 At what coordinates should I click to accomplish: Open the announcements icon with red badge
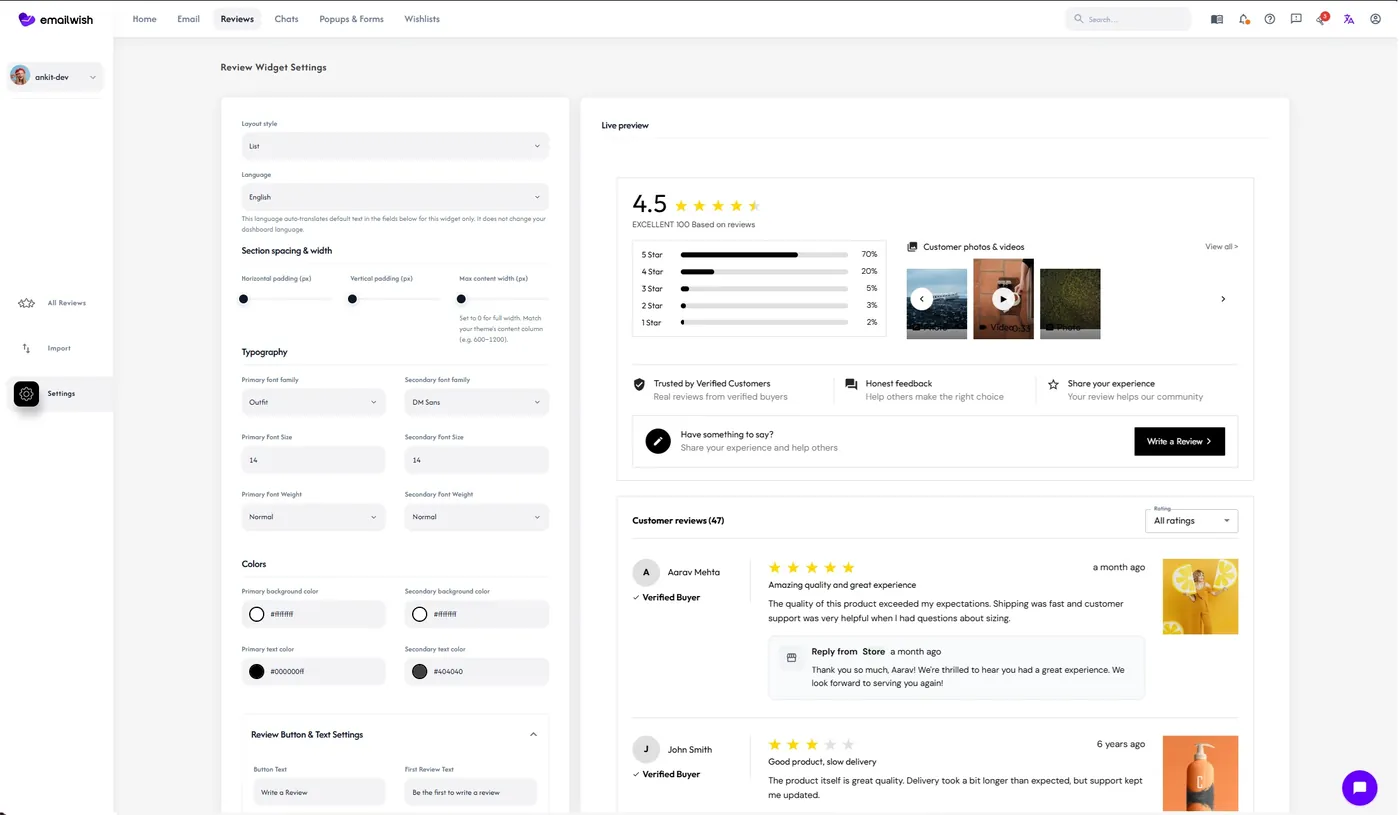1322,19
